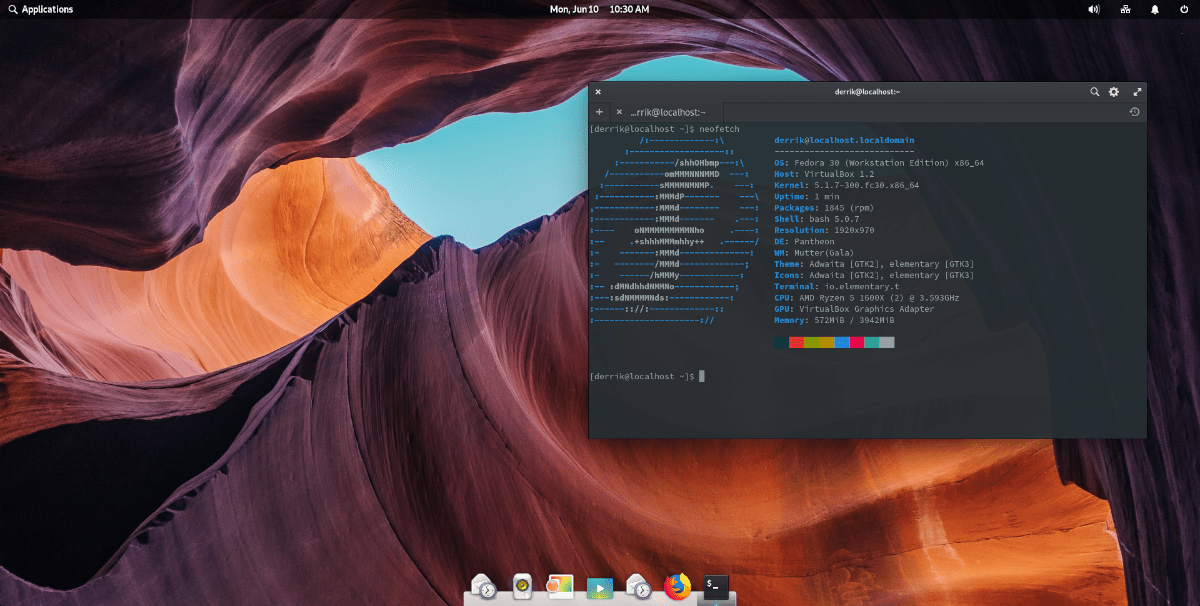This screenshot has height=606, width=1200.
Task: Click the "derrik@localhost.localdomain" header text
Action: 844,140
